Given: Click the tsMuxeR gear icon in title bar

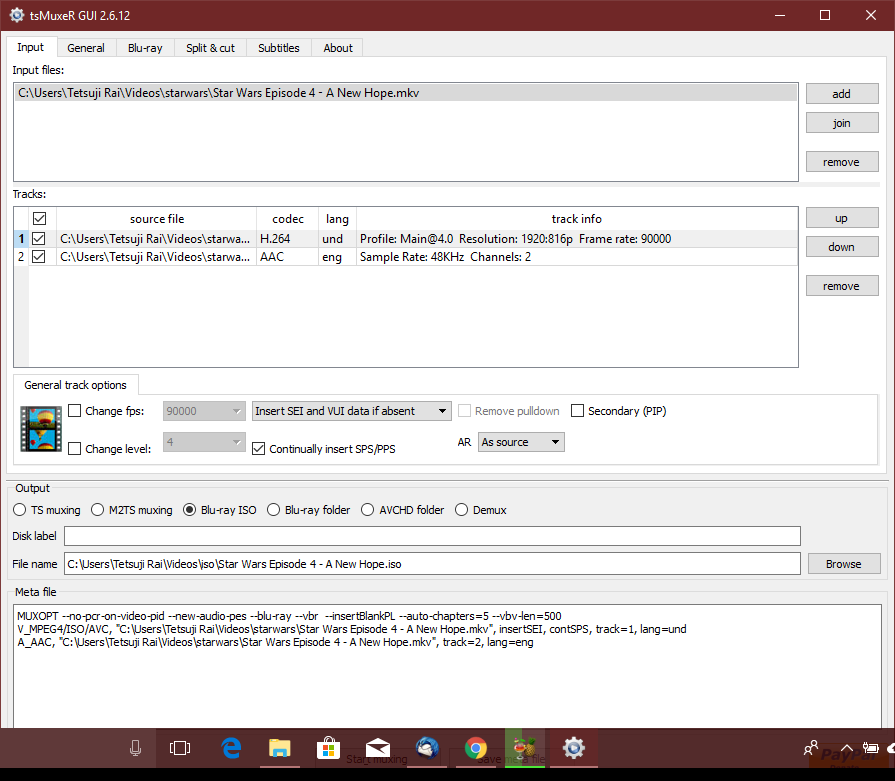Looking at the screenshot, I should tap(17, 15).
